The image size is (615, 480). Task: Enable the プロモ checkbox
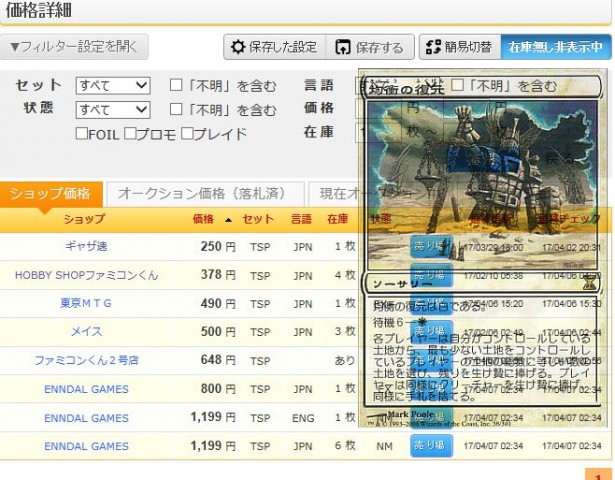[x=130, y=133]
